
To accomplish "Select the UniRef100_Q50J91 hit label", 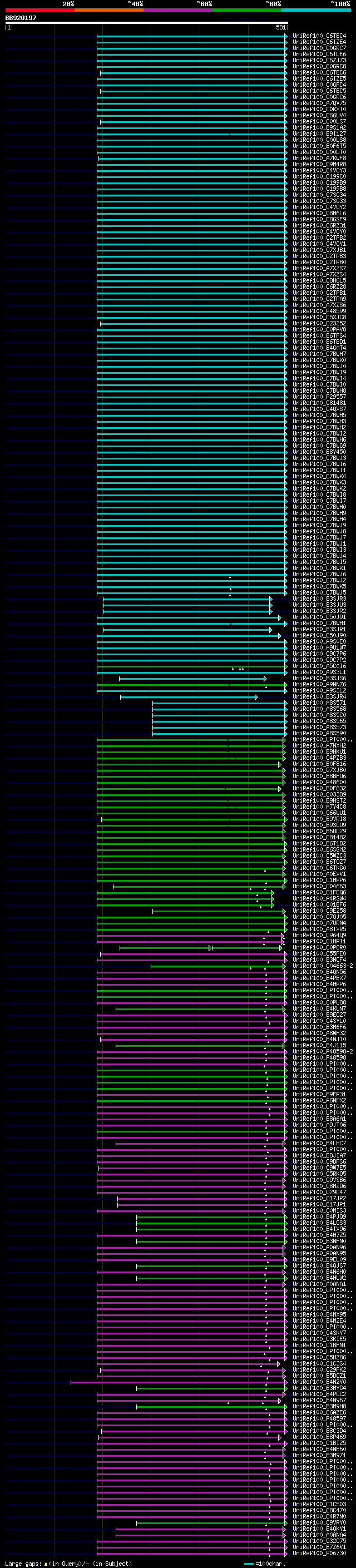I will click(x=319, y=617).
